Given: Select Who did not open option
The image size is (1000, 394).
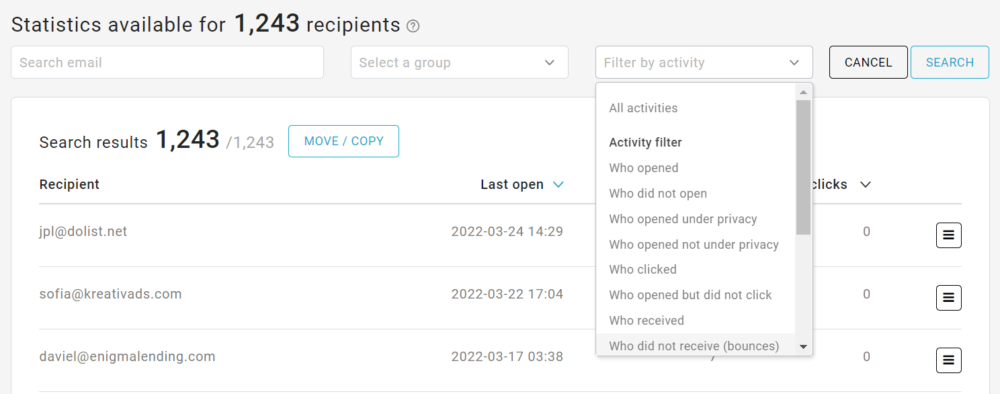Looking at the screenshot, I should [x=658, y=193].
